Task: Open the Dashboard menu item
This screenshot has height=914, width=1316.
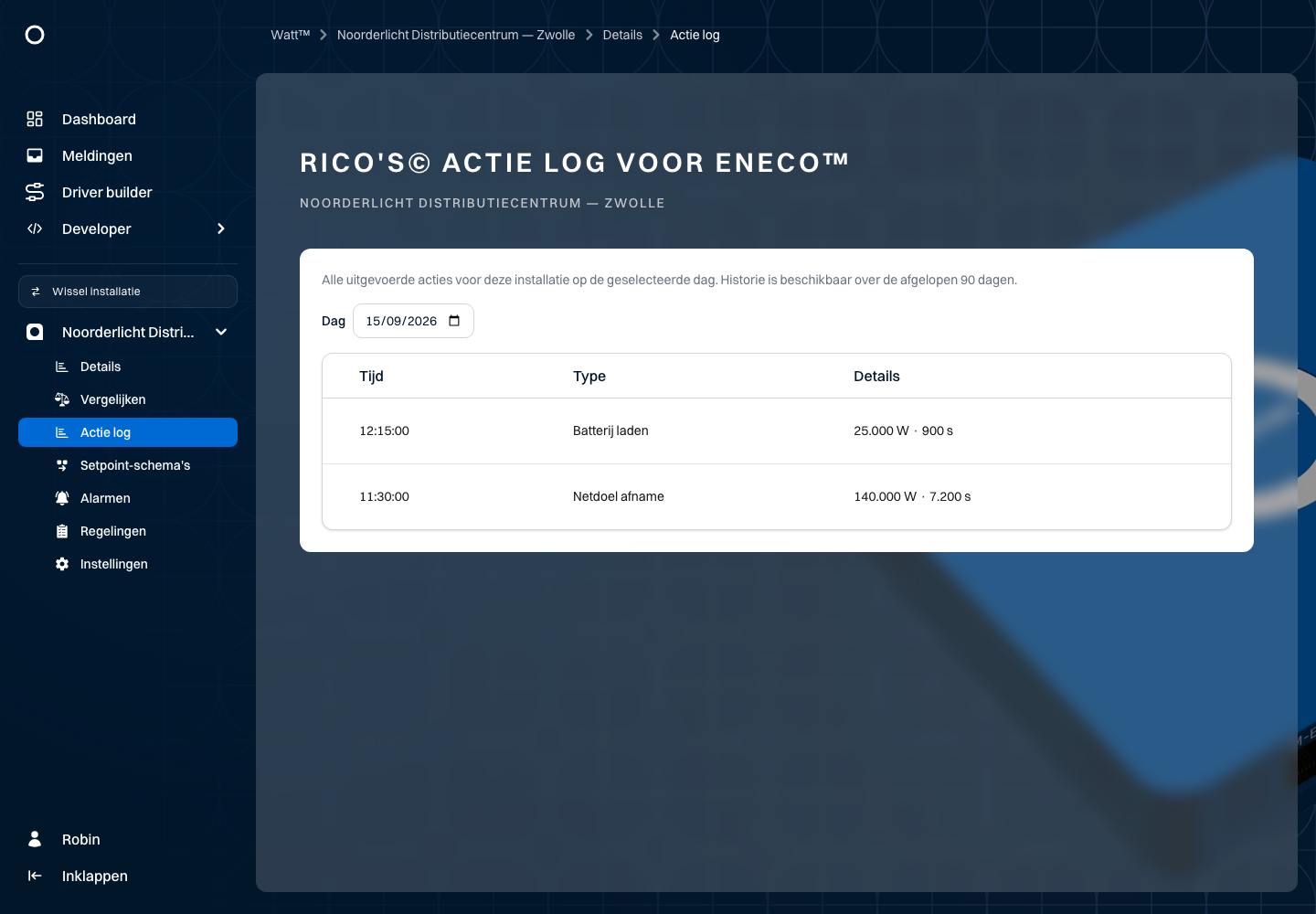Action: [128, 119]
